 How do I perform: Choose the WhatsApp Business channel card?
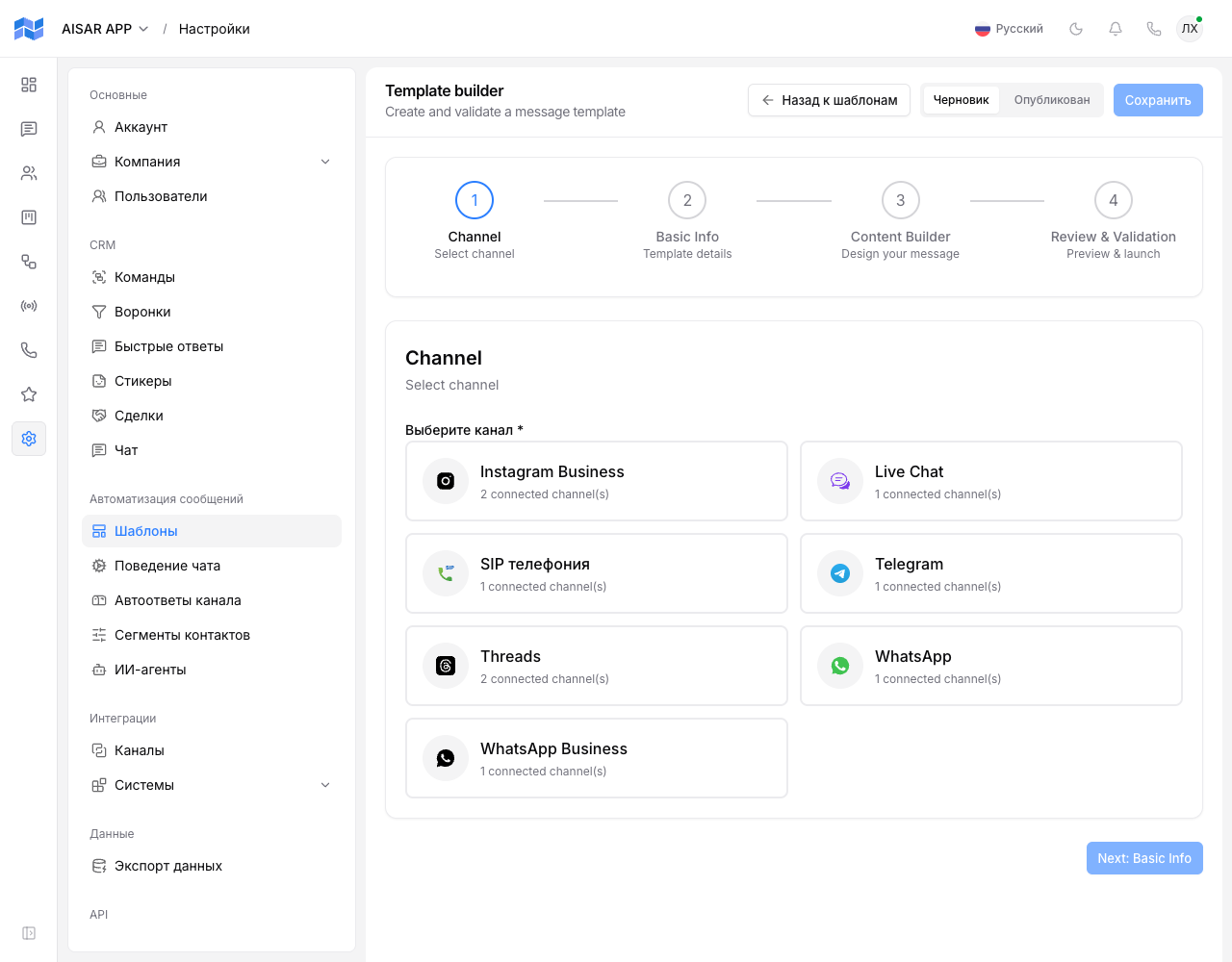tap(597, 758)
